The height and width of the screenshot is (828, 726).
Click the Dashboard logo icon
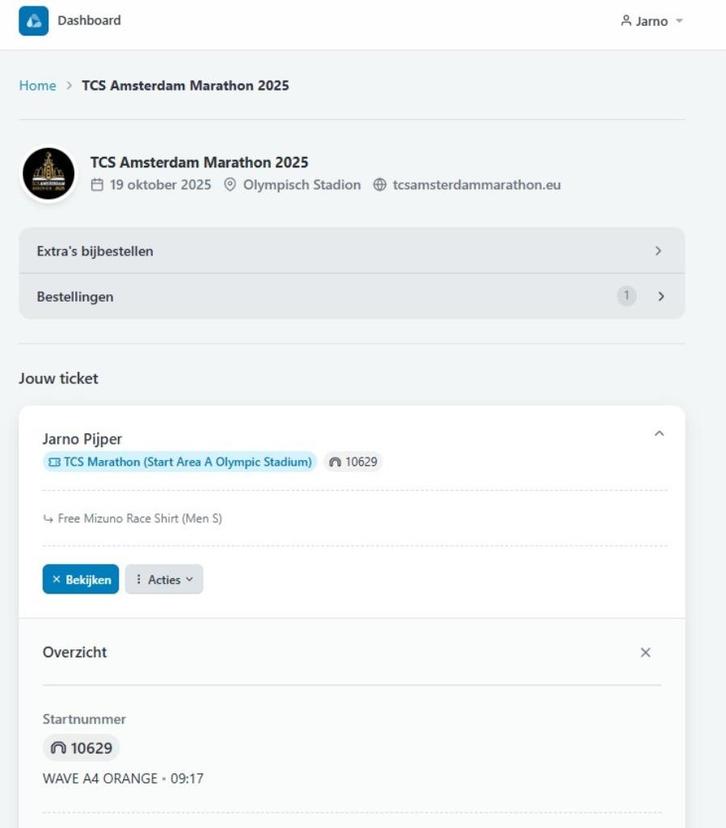click(33, 21)
